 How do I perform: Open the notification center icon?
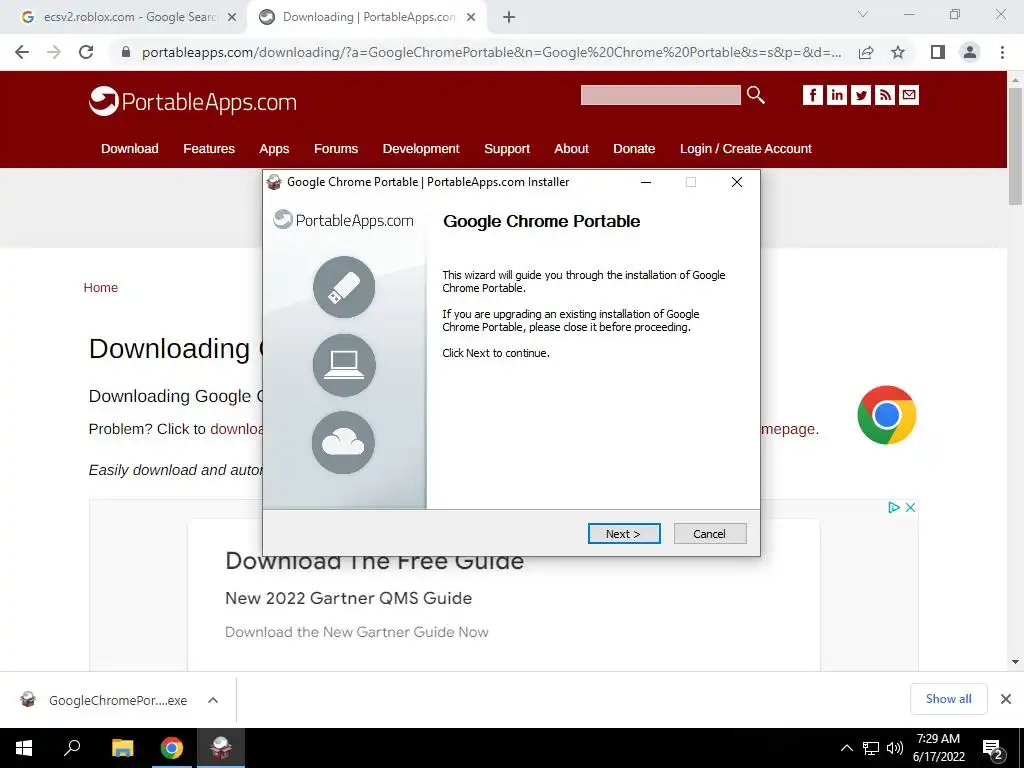pos(993,749)
